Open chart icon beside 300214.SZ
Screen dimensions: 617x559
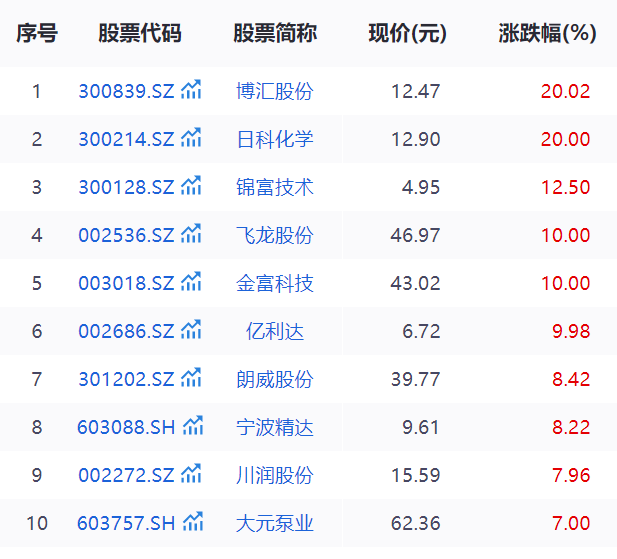tap(191, 138)
